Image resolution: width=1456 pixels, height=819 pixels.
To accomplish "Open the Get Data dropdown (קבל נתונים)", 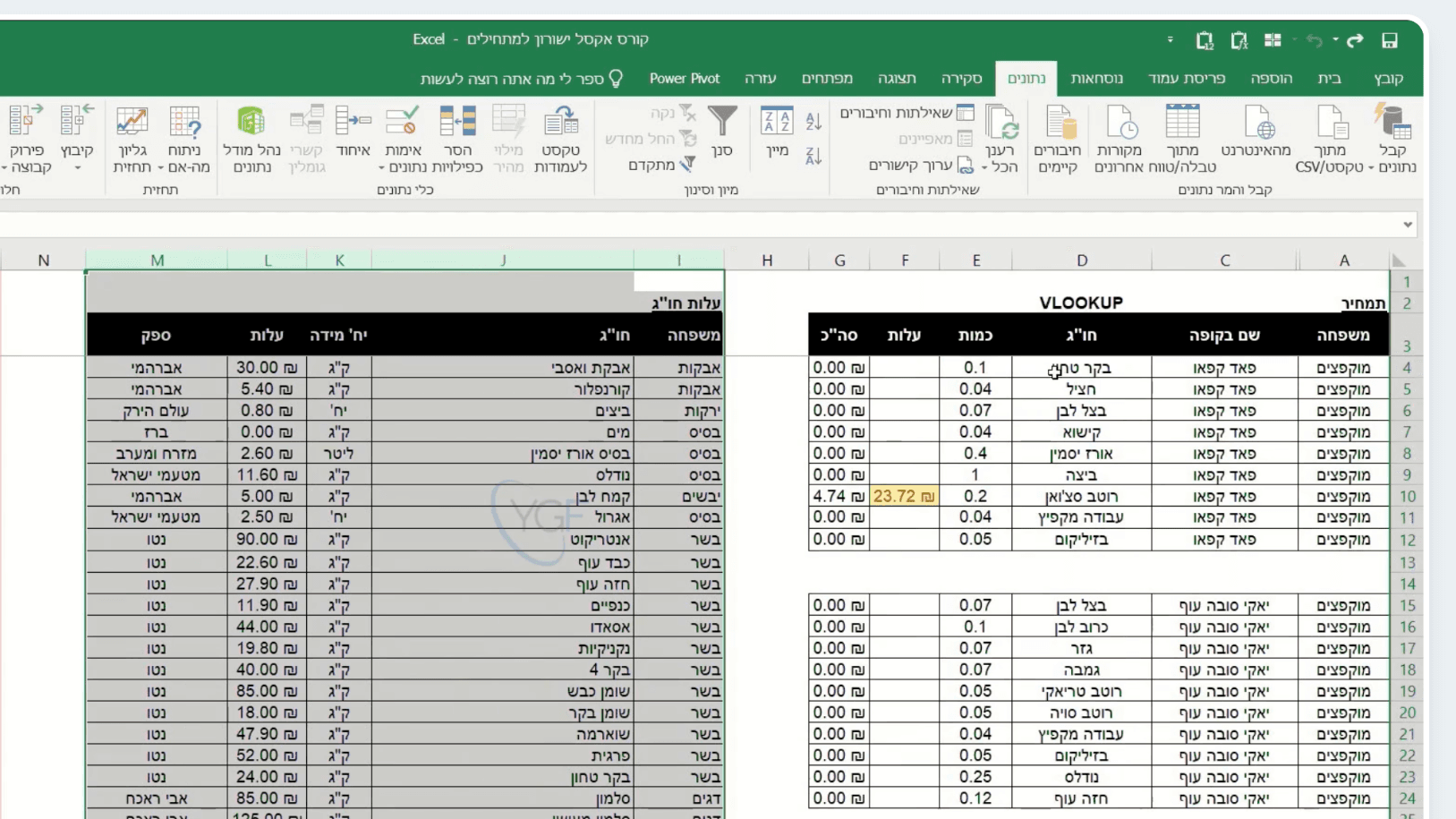I will coord(1392,139).
